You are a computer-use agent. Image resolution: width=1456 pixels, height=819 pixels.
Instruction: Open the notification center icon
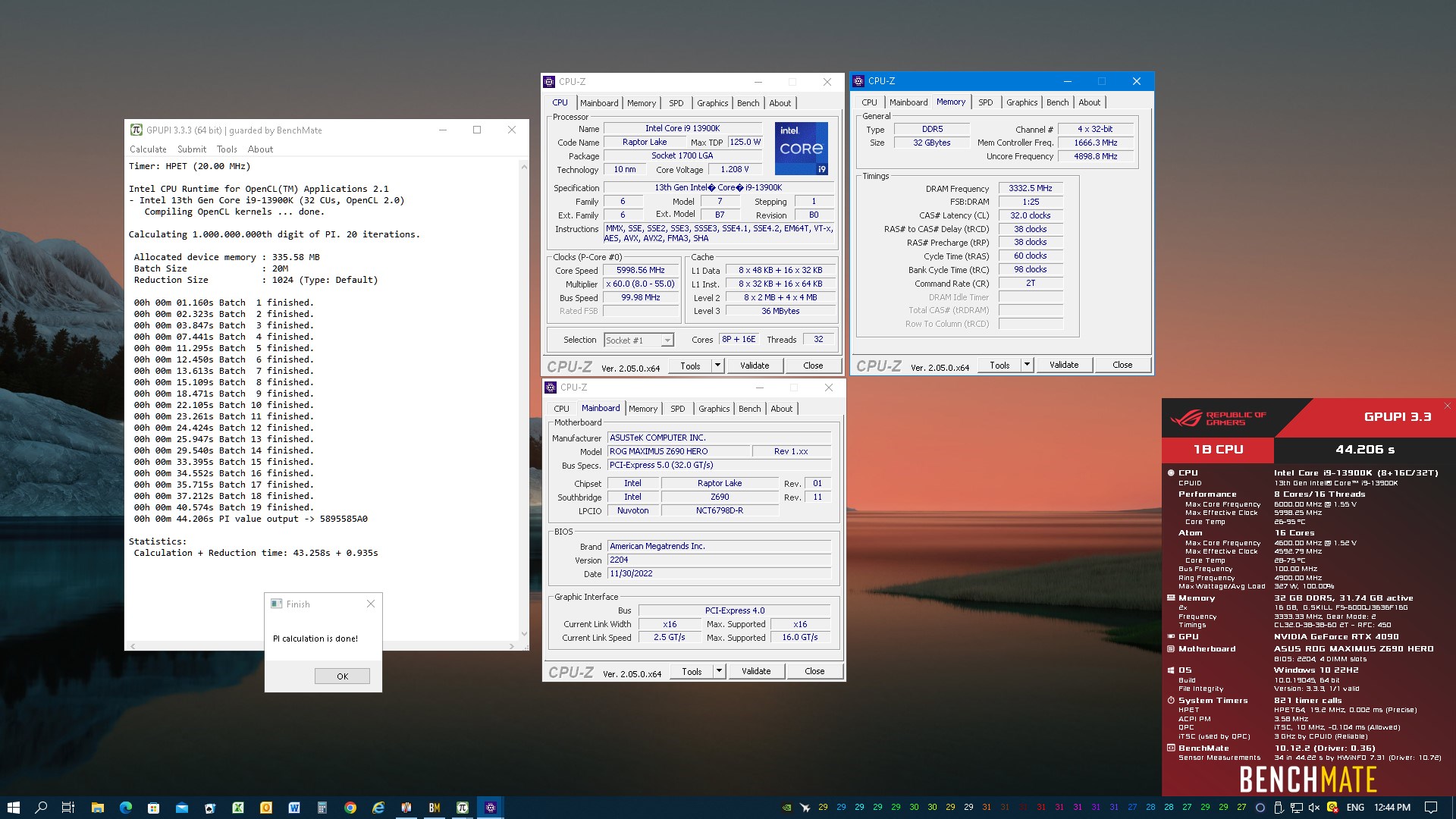click(1430, 808)
